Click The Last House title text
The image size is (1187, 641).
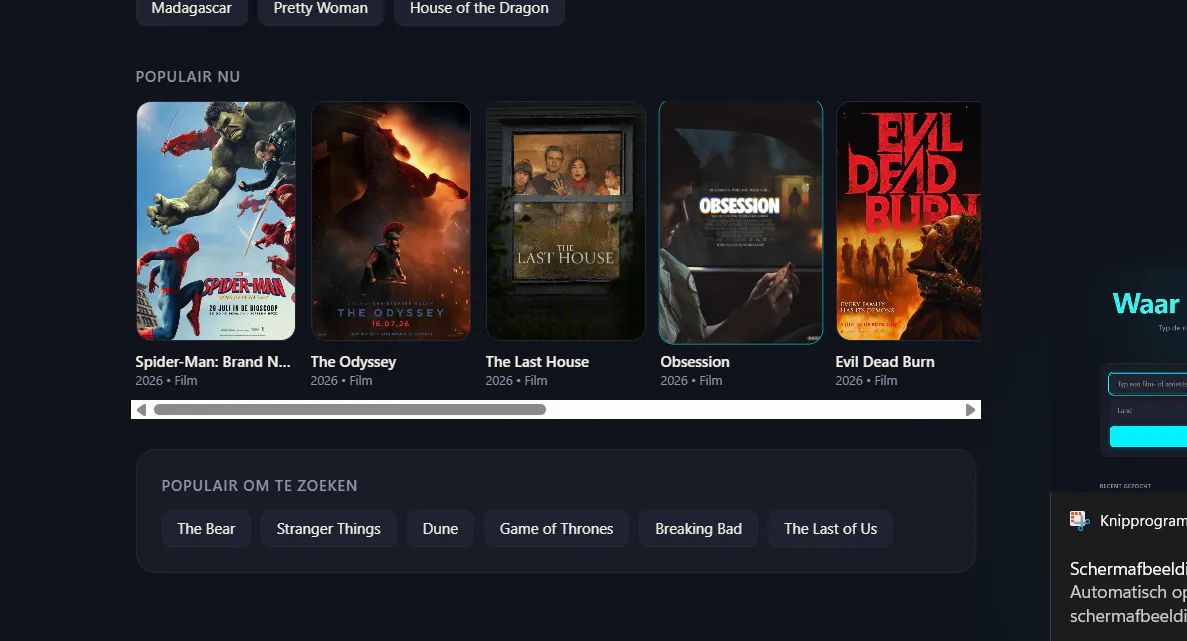coord(537,362)
